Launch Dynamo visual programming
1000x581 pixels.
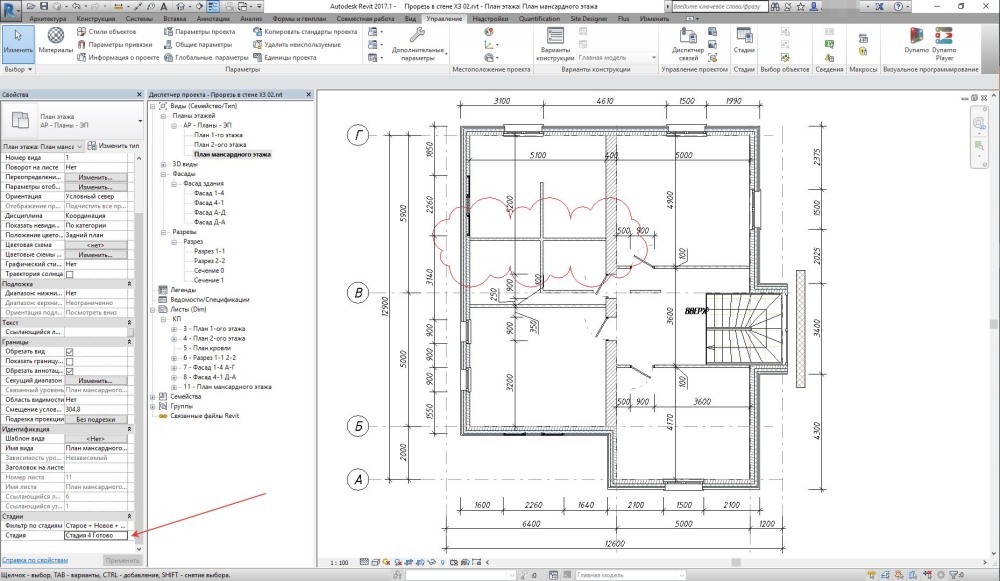click(x=916, y=40)
